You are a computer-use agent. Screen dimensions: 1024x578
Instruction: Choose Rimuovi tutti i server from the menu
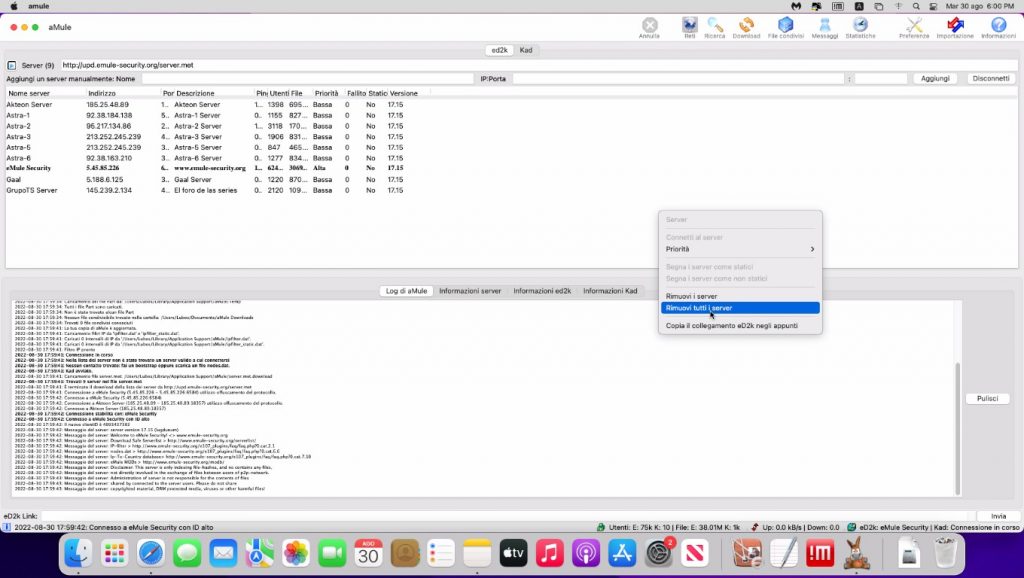[740, 308]
